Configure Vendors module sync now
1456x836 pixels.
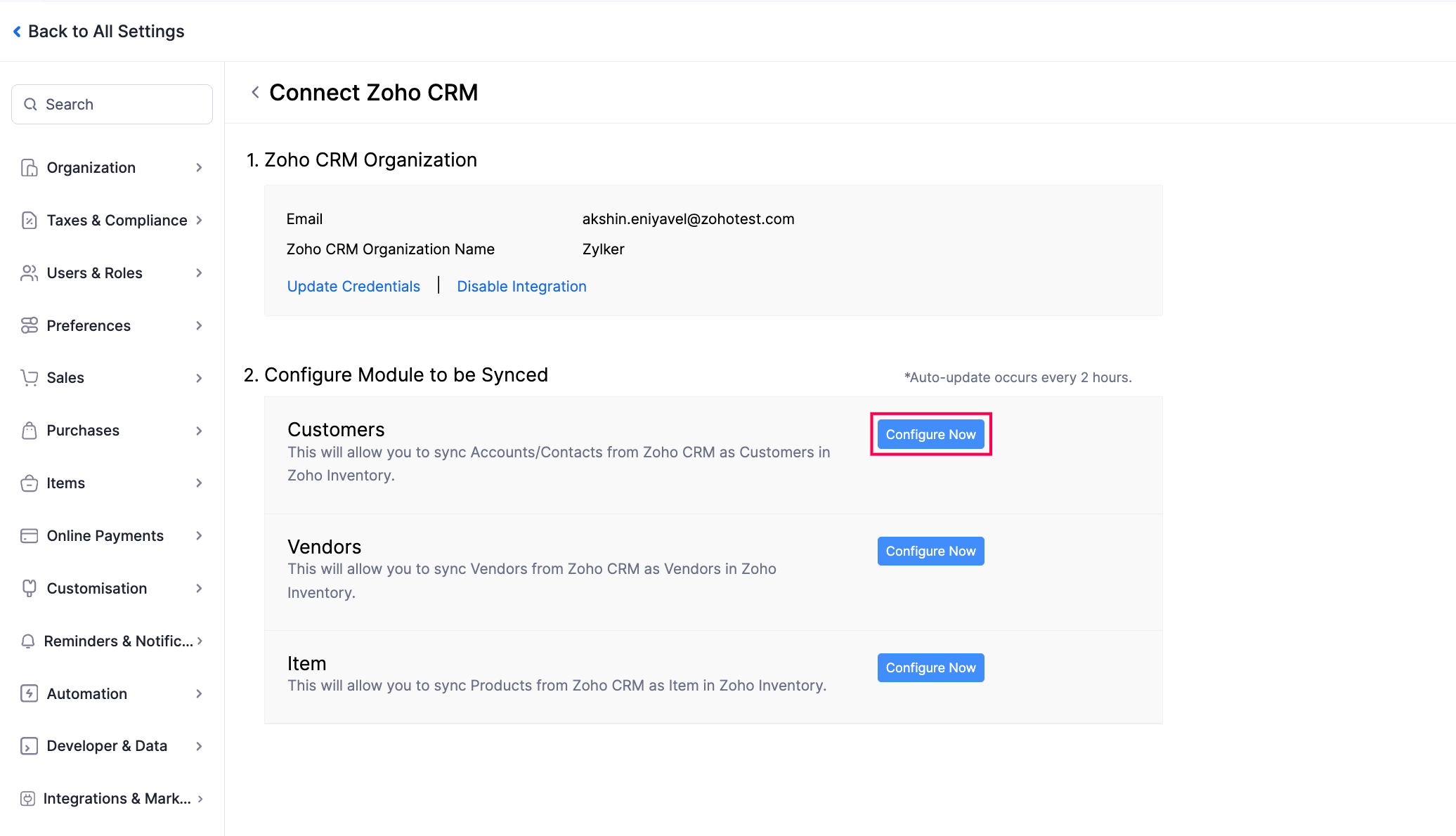click(930, 551)
